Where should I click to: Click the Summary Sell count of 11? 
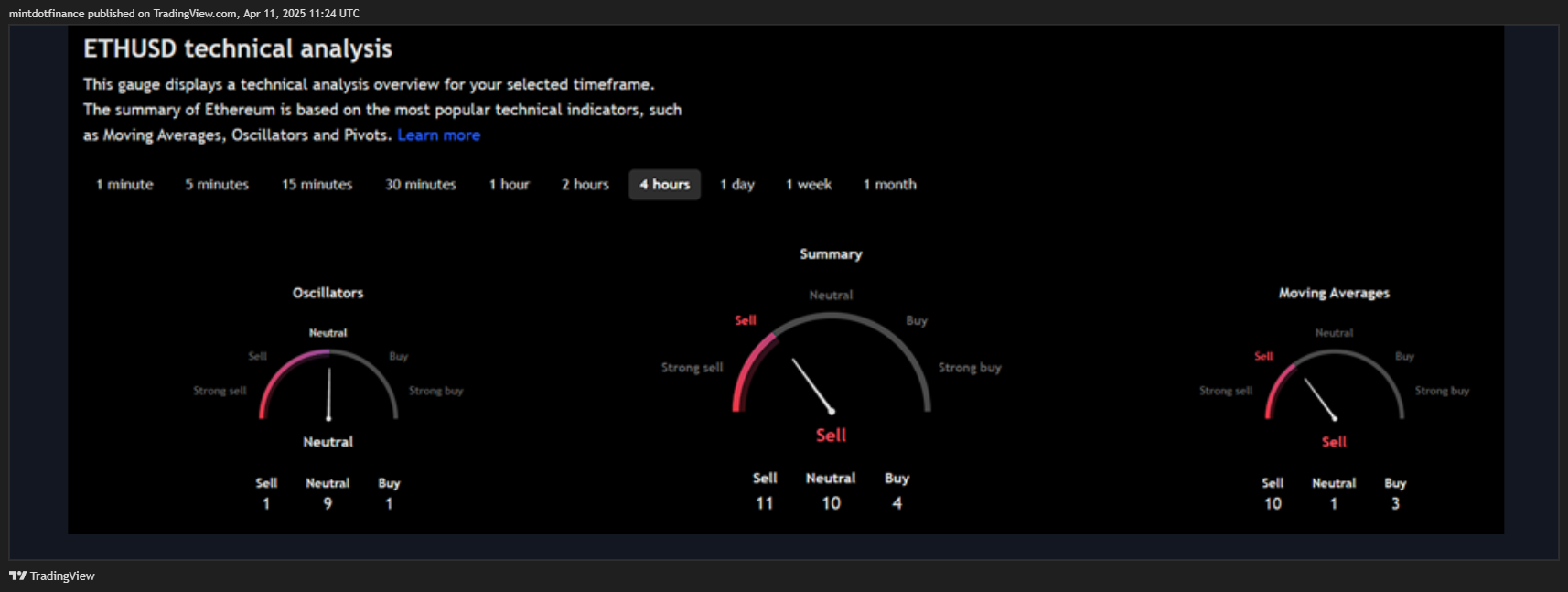click(x=765, y=503)
